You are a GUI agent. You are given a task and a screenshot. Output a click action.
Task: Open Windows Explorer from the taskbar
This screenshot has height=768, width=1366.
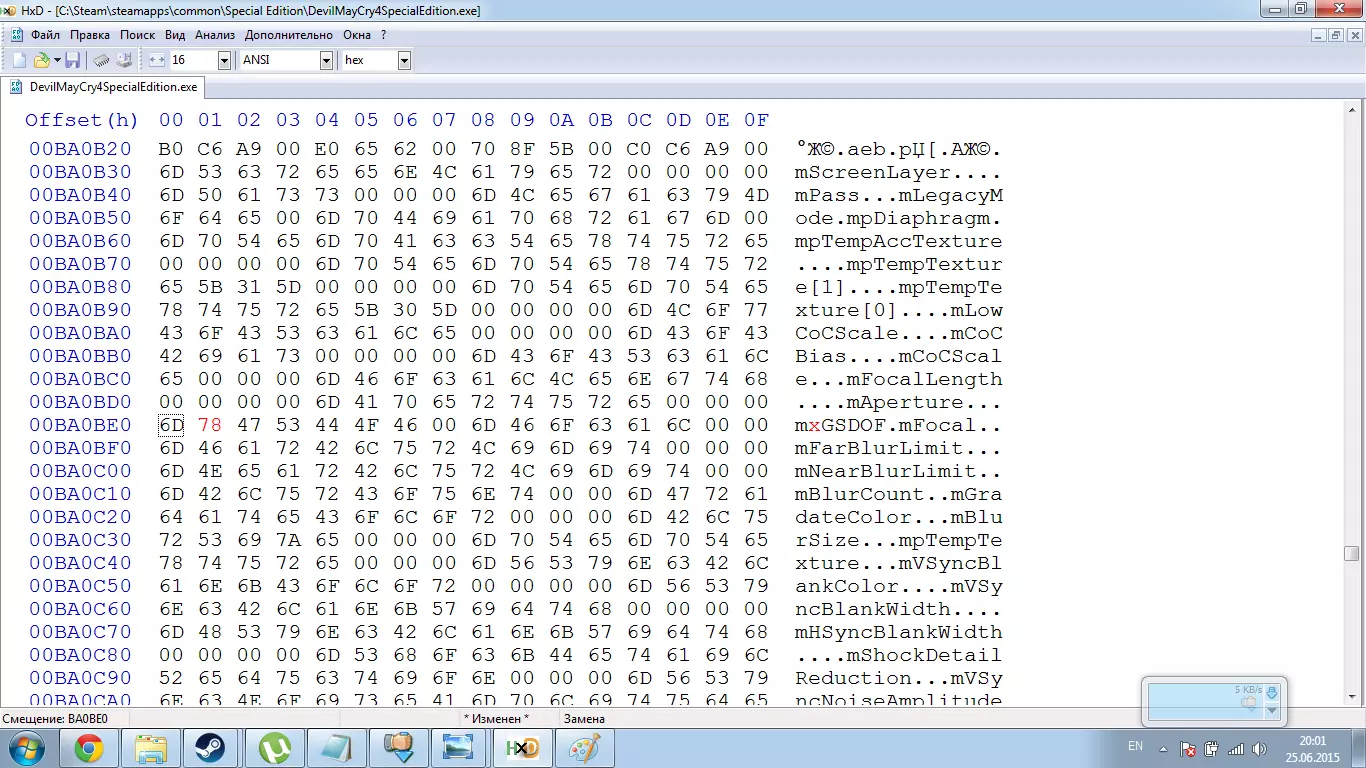click(150, 748)
